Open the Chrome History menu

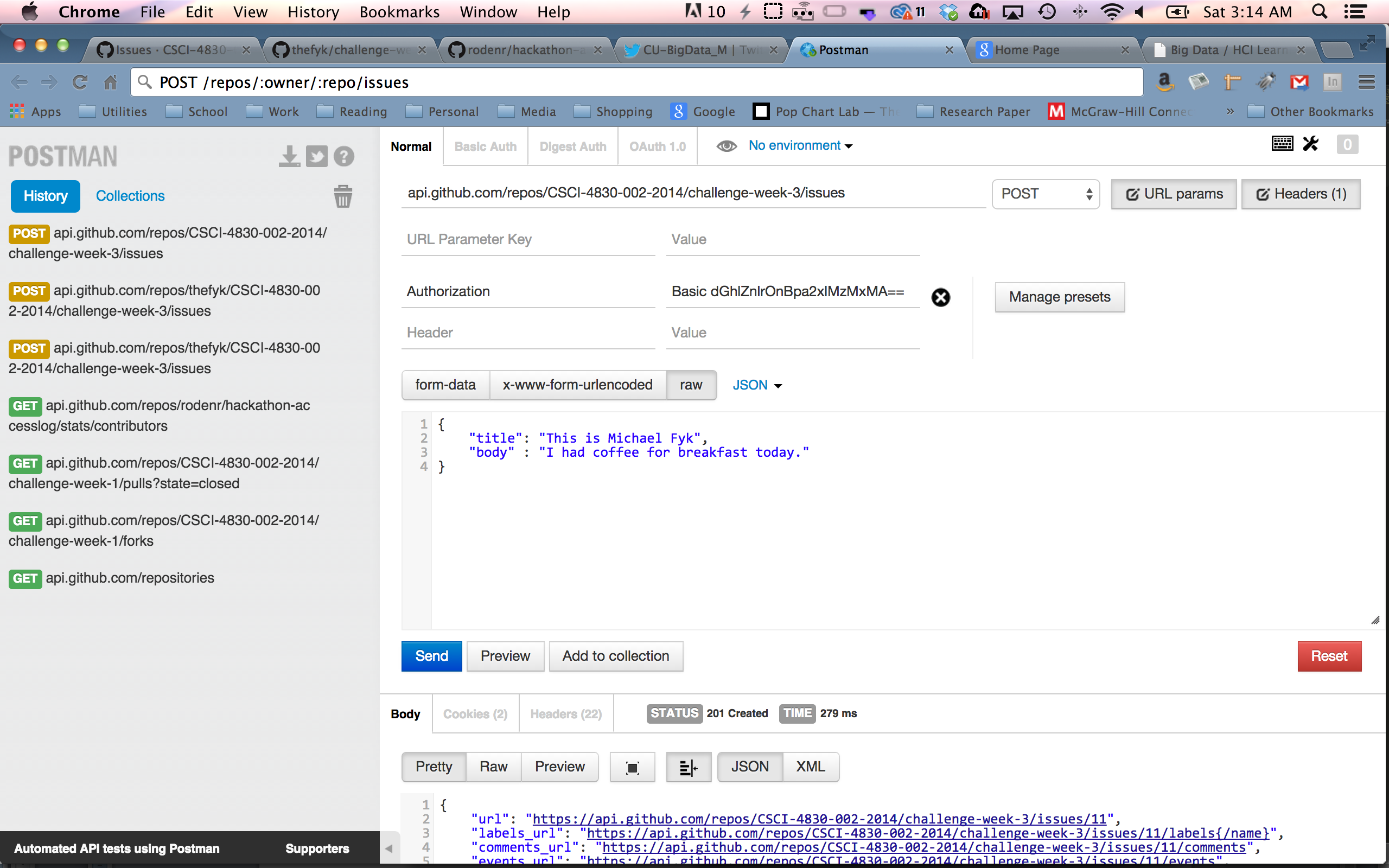pyautogui.click(x=314, y=11)
